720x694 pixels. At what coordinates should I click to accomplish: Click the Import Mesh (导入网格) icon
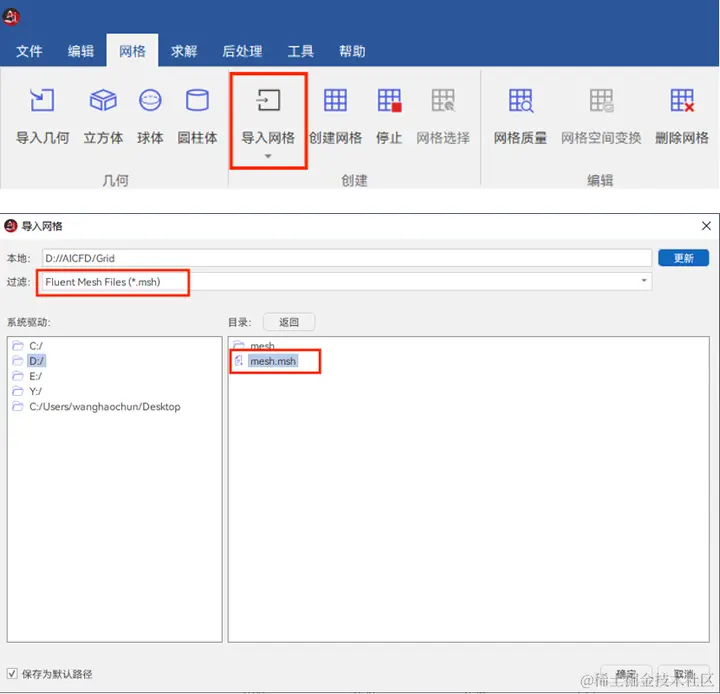(x=268, y=100)
